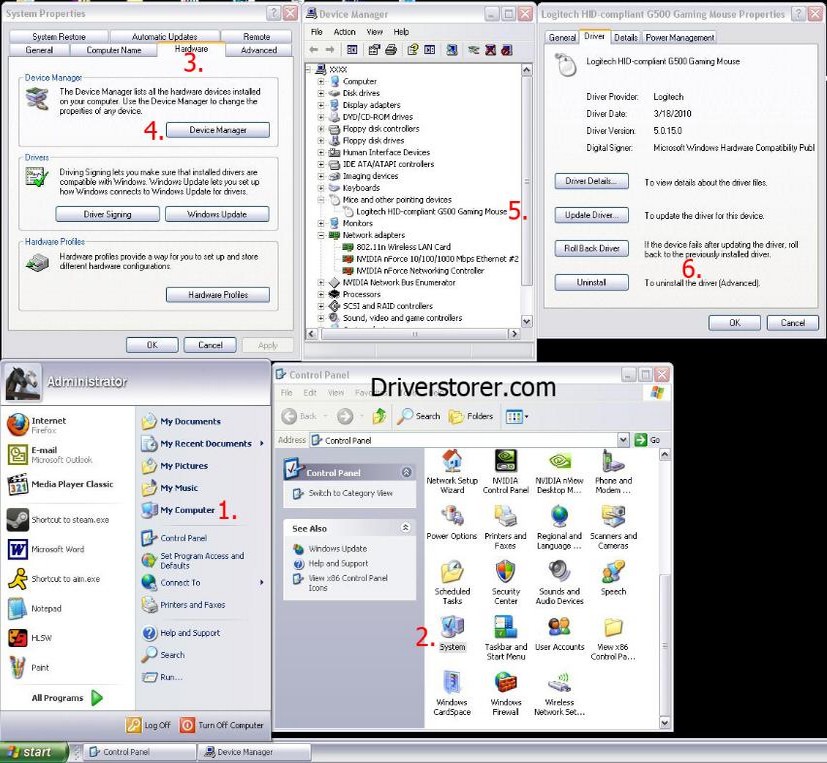Click the Uninstall driver button
The image size is (827, 763).
pyautogui.click(x=592, y=283)
